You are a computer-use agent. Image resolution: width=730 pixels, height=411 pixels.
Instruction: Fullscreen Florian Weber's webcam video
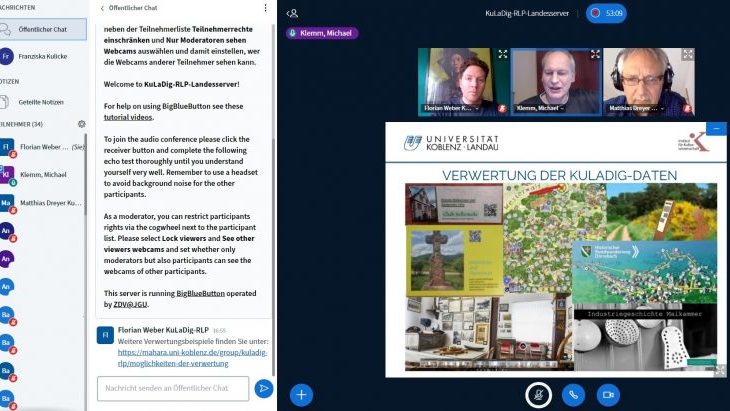pos(502,55)
